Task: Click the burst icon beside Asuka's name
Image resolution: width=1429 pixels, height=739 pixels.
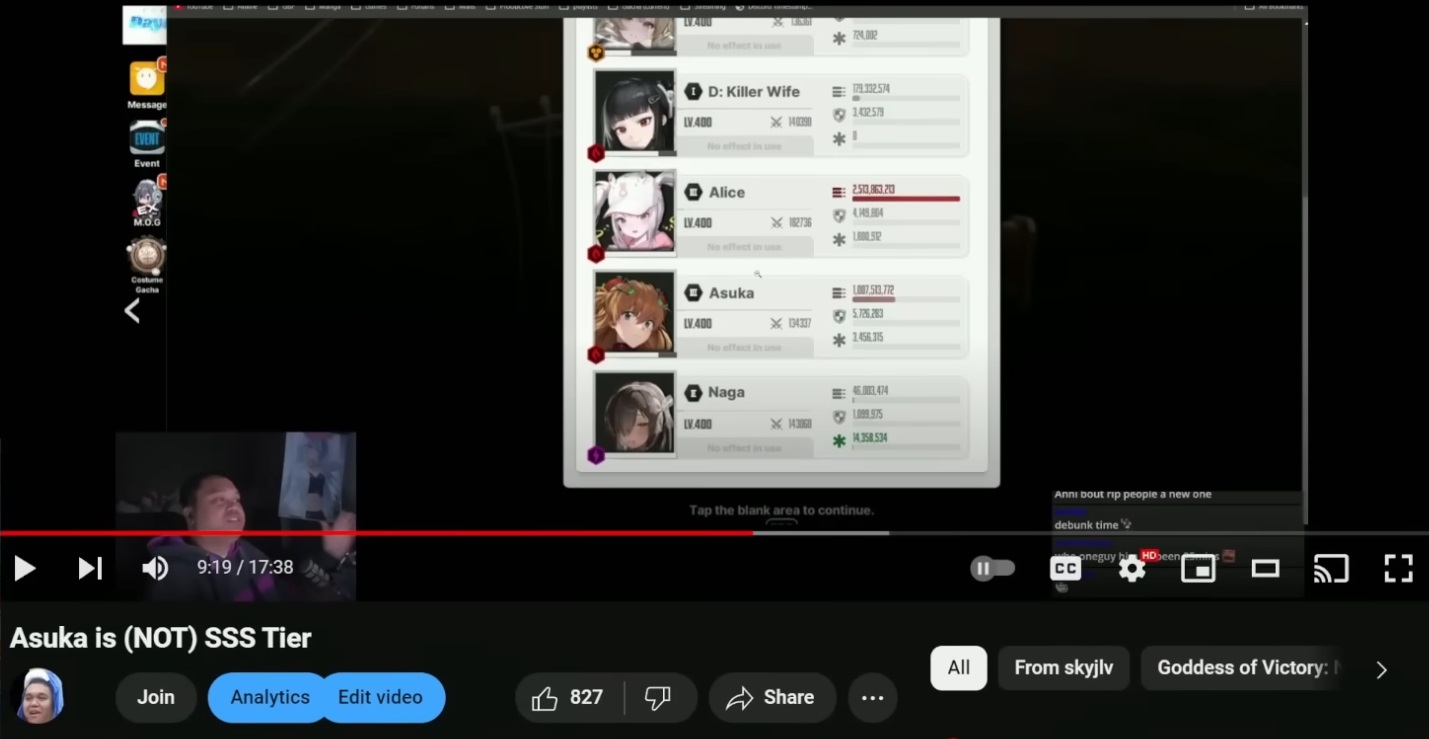Action: [x=693, y=293]
